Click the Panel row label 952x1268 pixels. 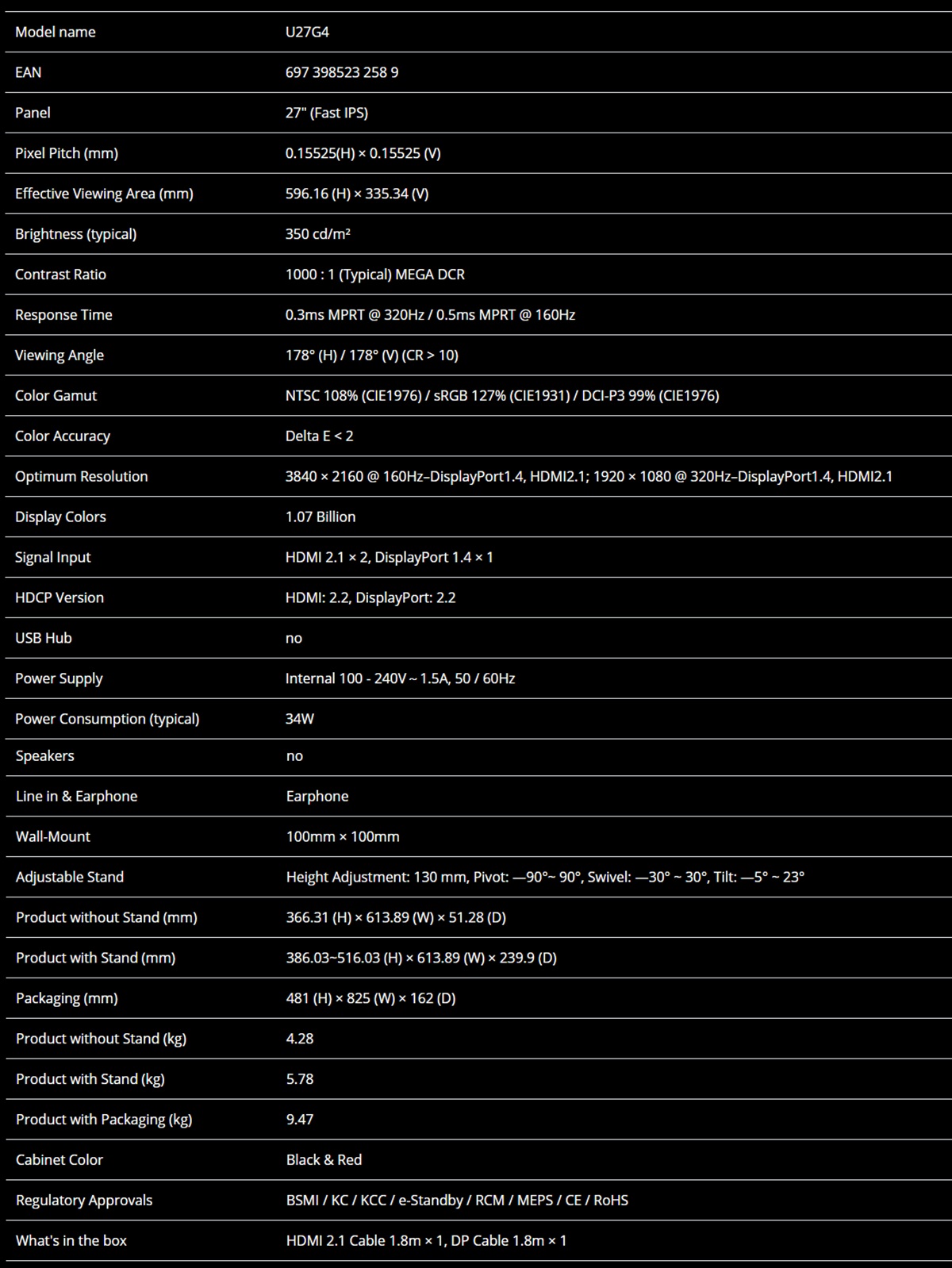[33, 113]
